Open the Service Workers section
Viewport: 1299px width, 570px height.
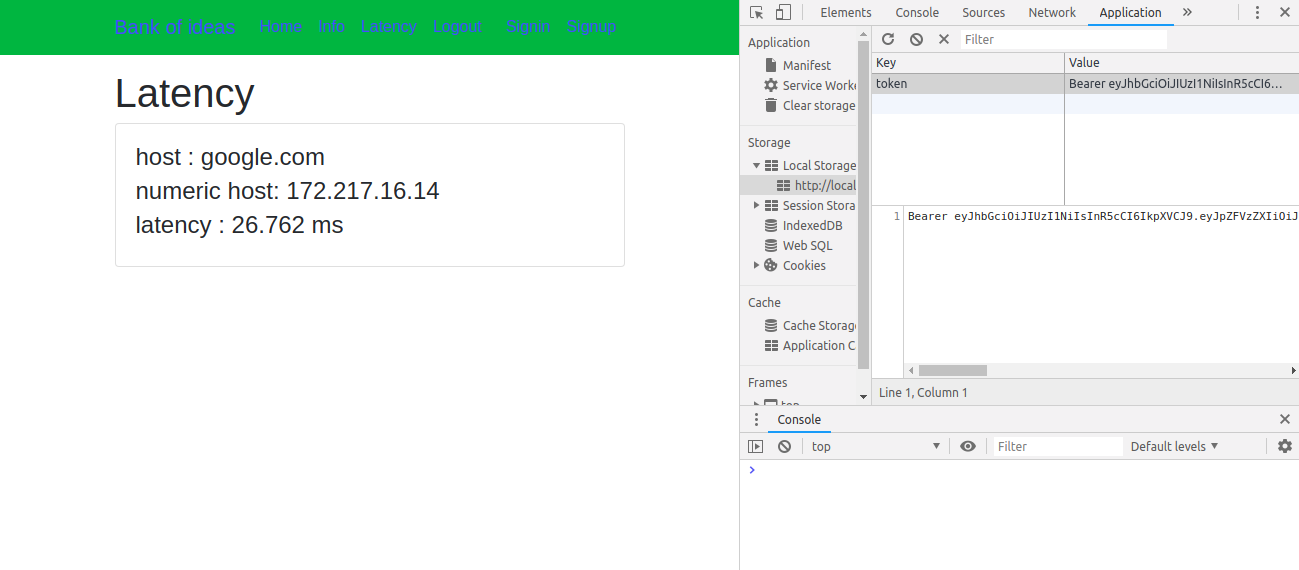click(x=810, y=85)
